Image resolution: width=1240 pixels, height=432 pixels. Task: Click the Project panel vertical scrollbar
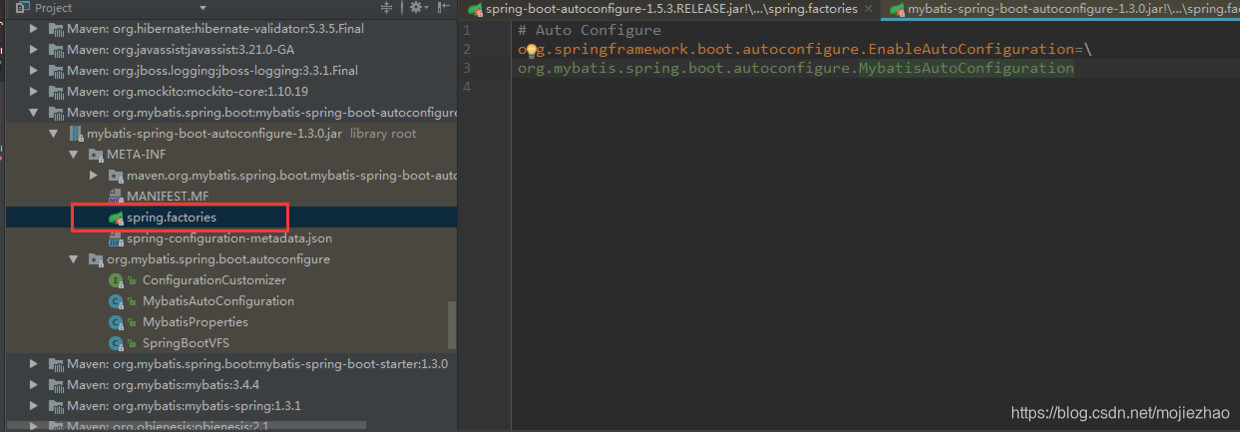coord(452,324)
